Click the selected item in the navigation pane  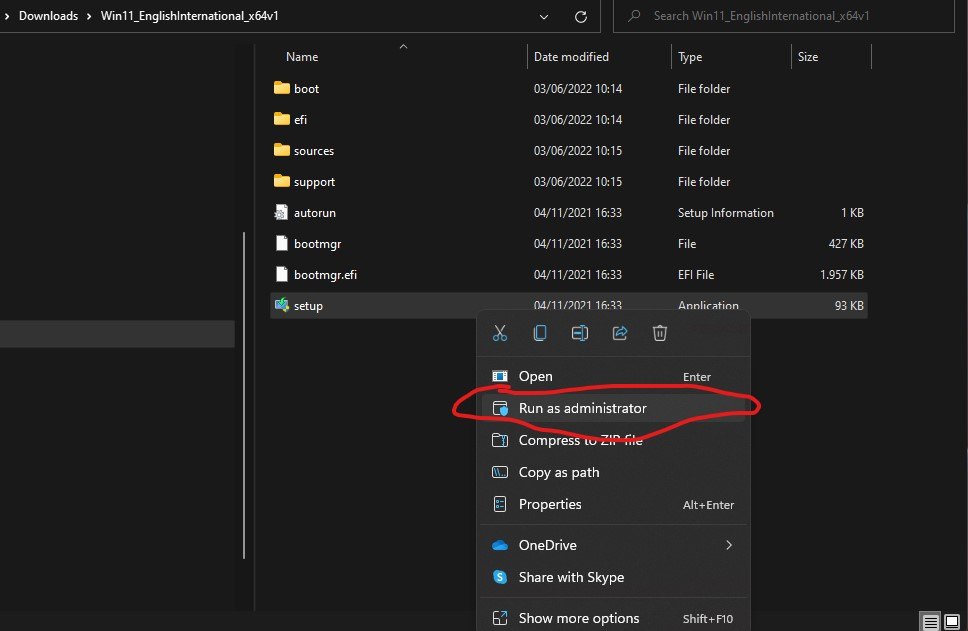pyautogui.click(x=117, y=334)
